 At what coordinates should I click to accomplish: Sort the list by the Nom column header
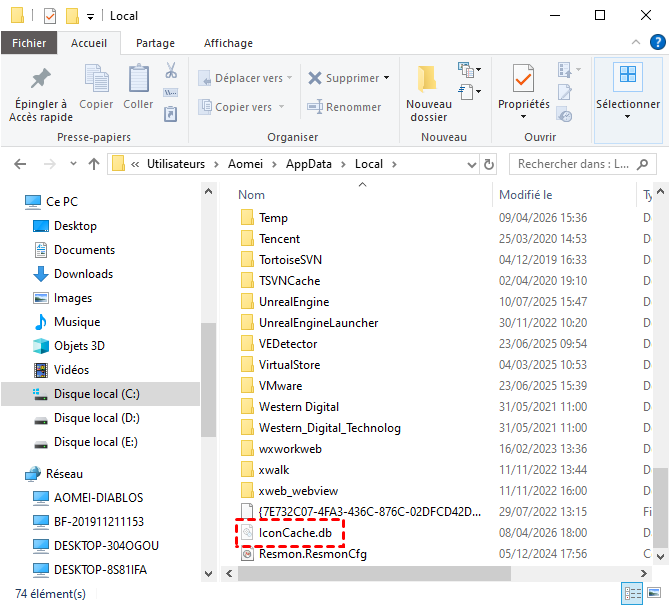pos(252,195)
